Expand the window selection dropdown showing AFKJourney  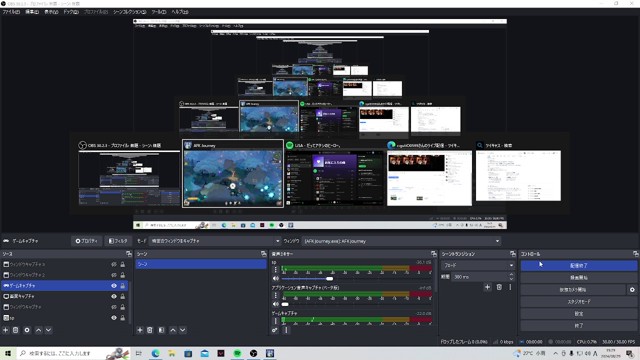[x=402, y=241]
